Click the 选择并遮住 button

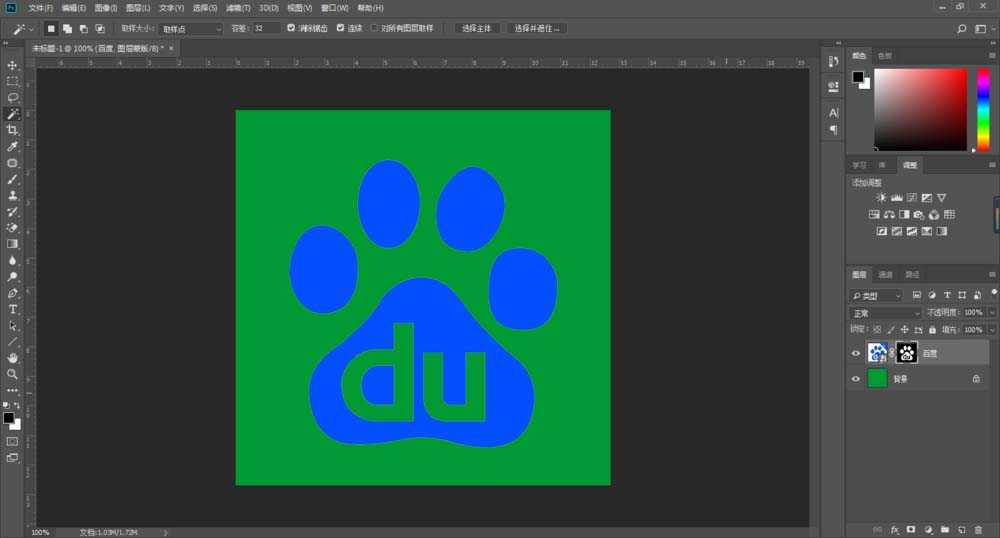tap(537, 29)
